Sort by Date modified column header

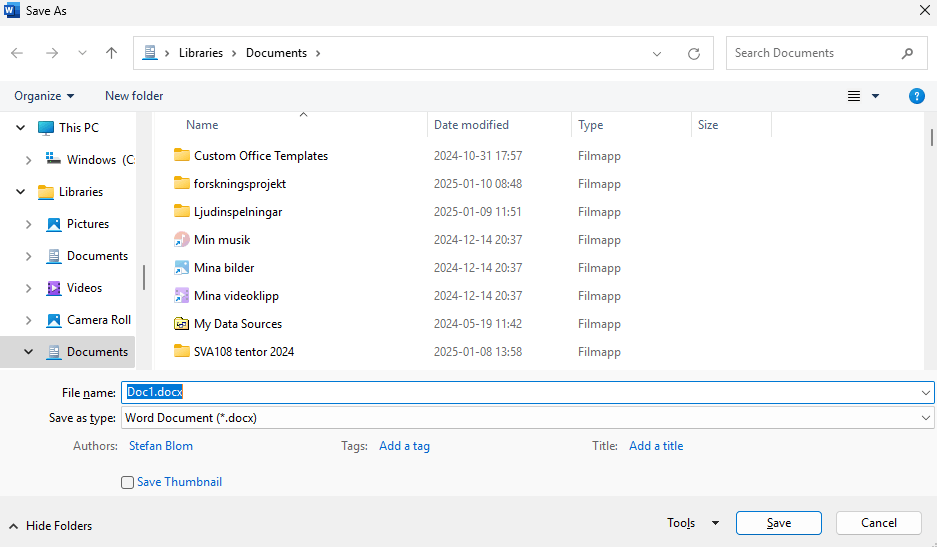[471, 125]
